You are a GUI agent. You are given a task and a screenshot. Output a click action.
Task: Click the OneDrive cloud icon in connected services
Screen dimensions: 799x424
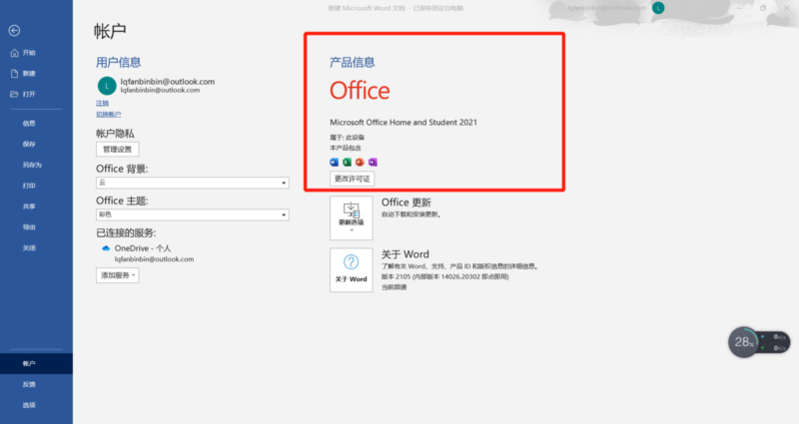click(105, 247)
